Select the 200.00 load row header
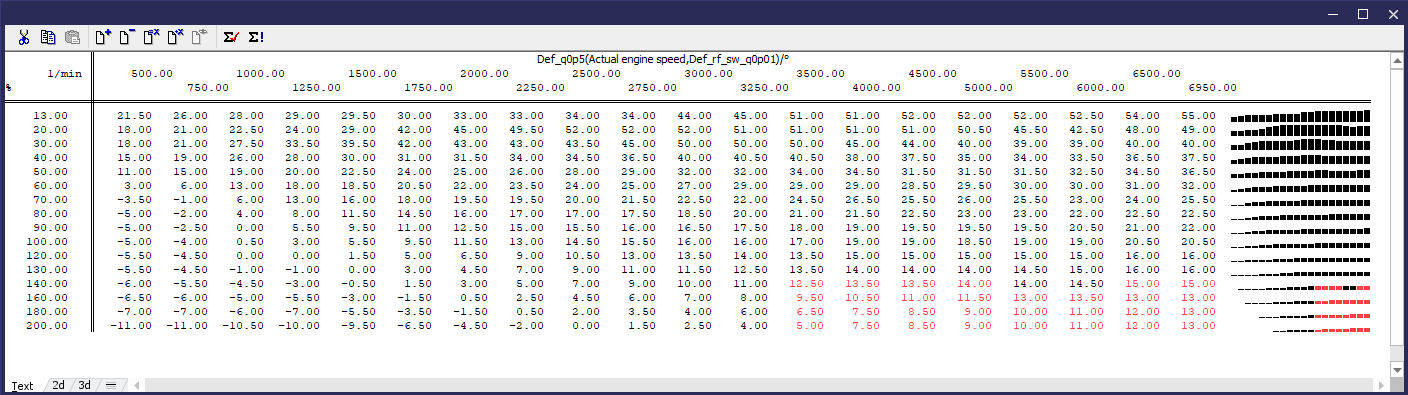Screen dimensions: 1408x395 (47, 326)
